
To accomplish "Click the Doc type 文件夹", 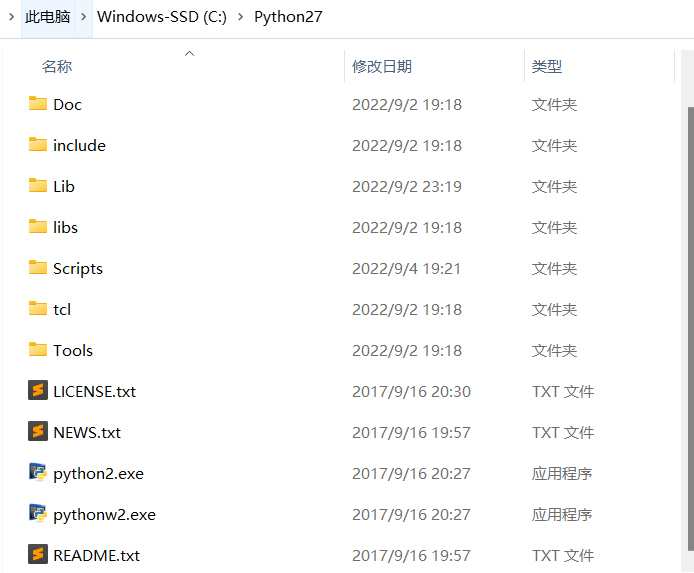I will 555,105.
